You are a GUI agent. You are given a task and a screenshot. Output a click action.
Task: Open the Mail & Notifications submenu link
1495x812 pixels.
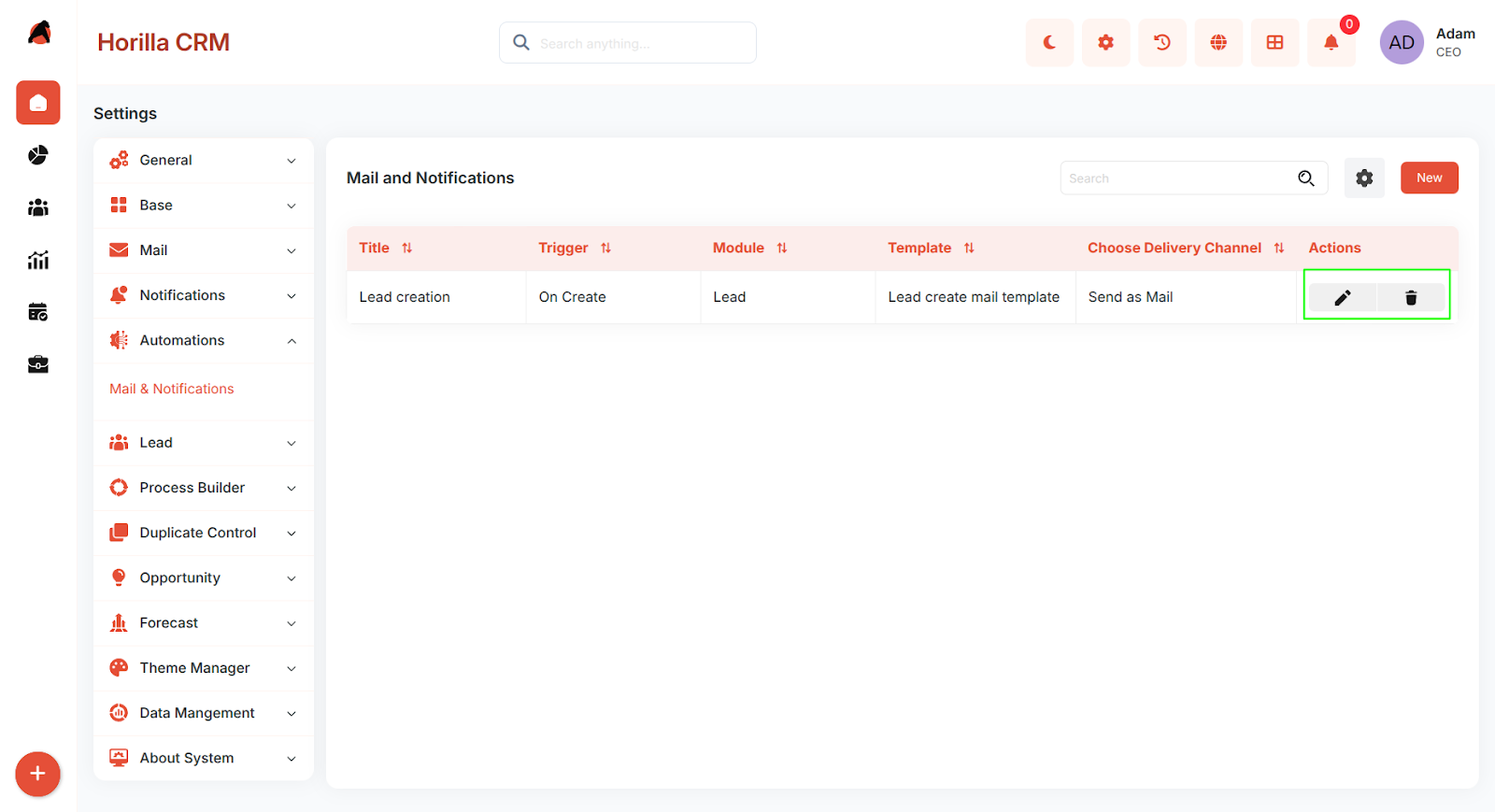[172, 389]
